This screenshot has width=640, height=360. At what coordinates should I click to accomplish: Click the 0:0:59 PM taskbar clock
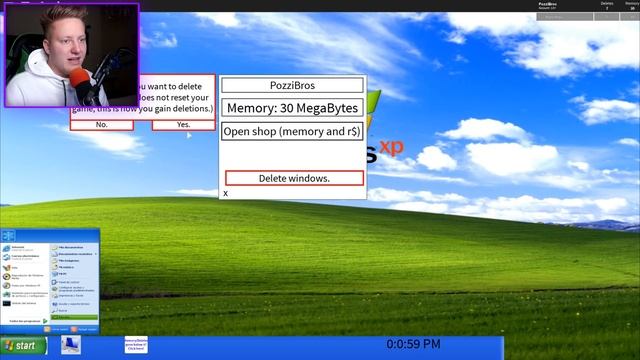[x=413, y=344]
